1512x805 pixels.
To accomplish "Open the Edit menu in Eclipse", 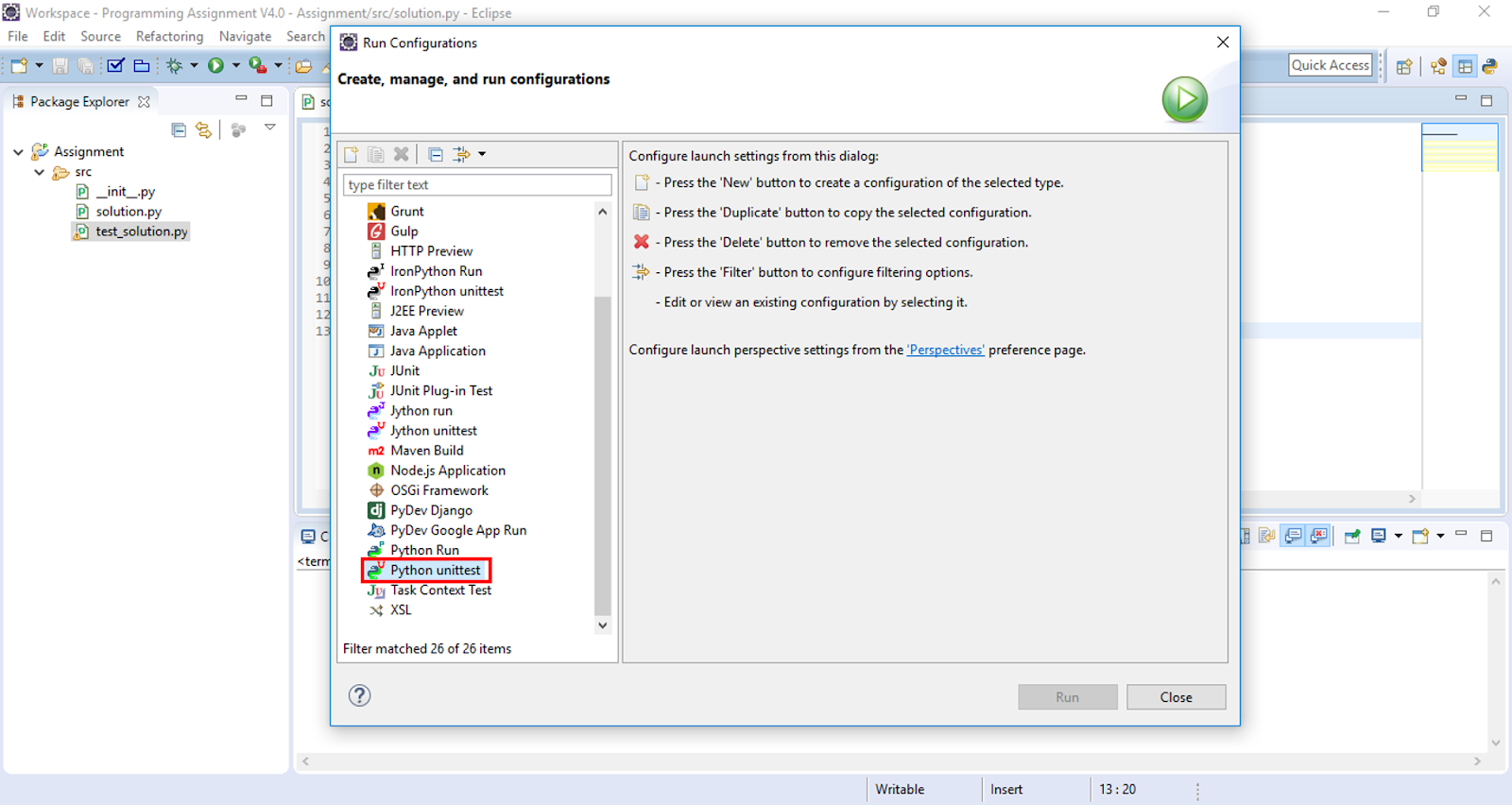I will pos(54,36).
